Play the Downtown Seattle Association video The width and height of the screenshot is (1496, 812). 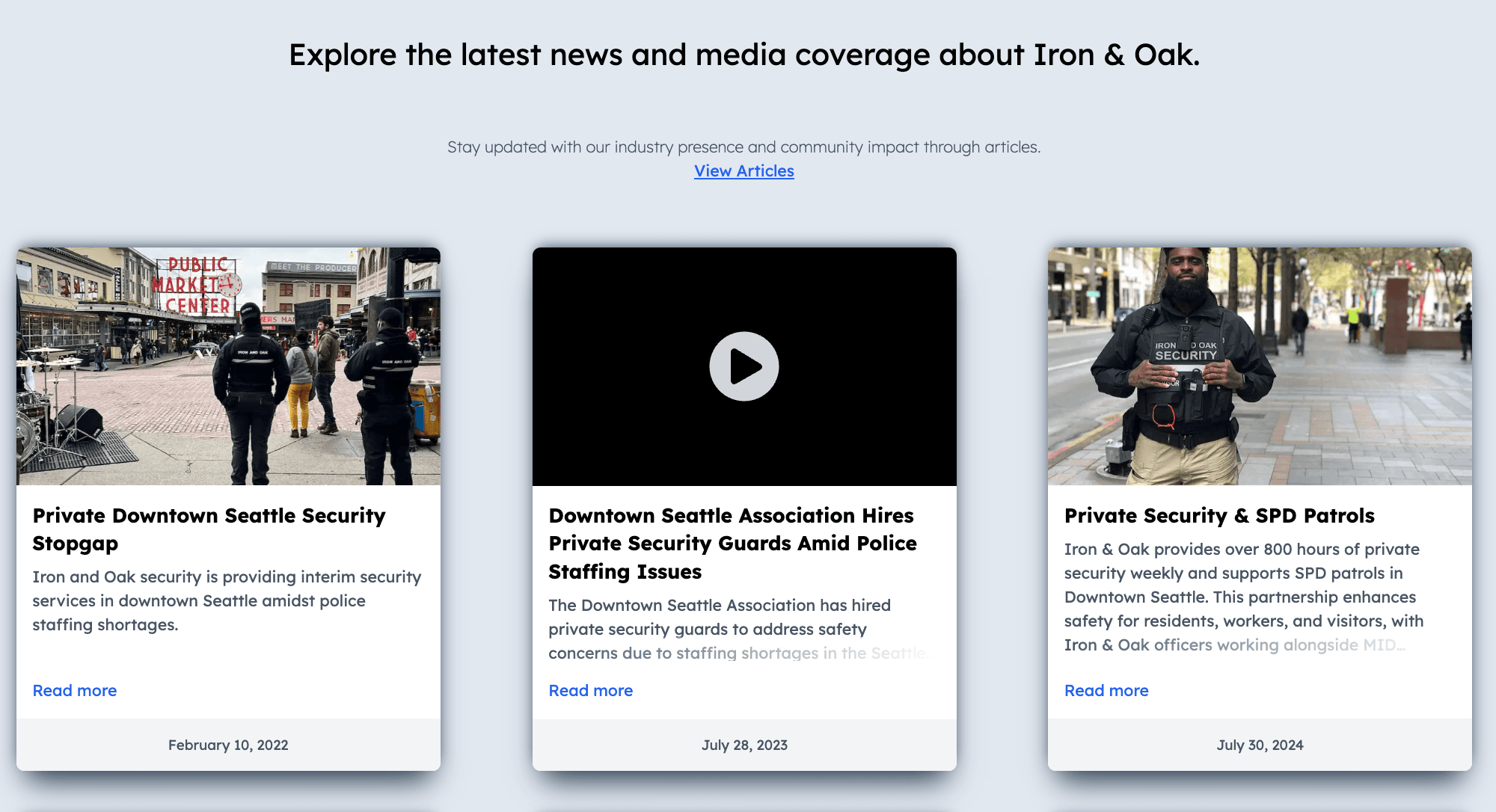click(x=744, y=366)
